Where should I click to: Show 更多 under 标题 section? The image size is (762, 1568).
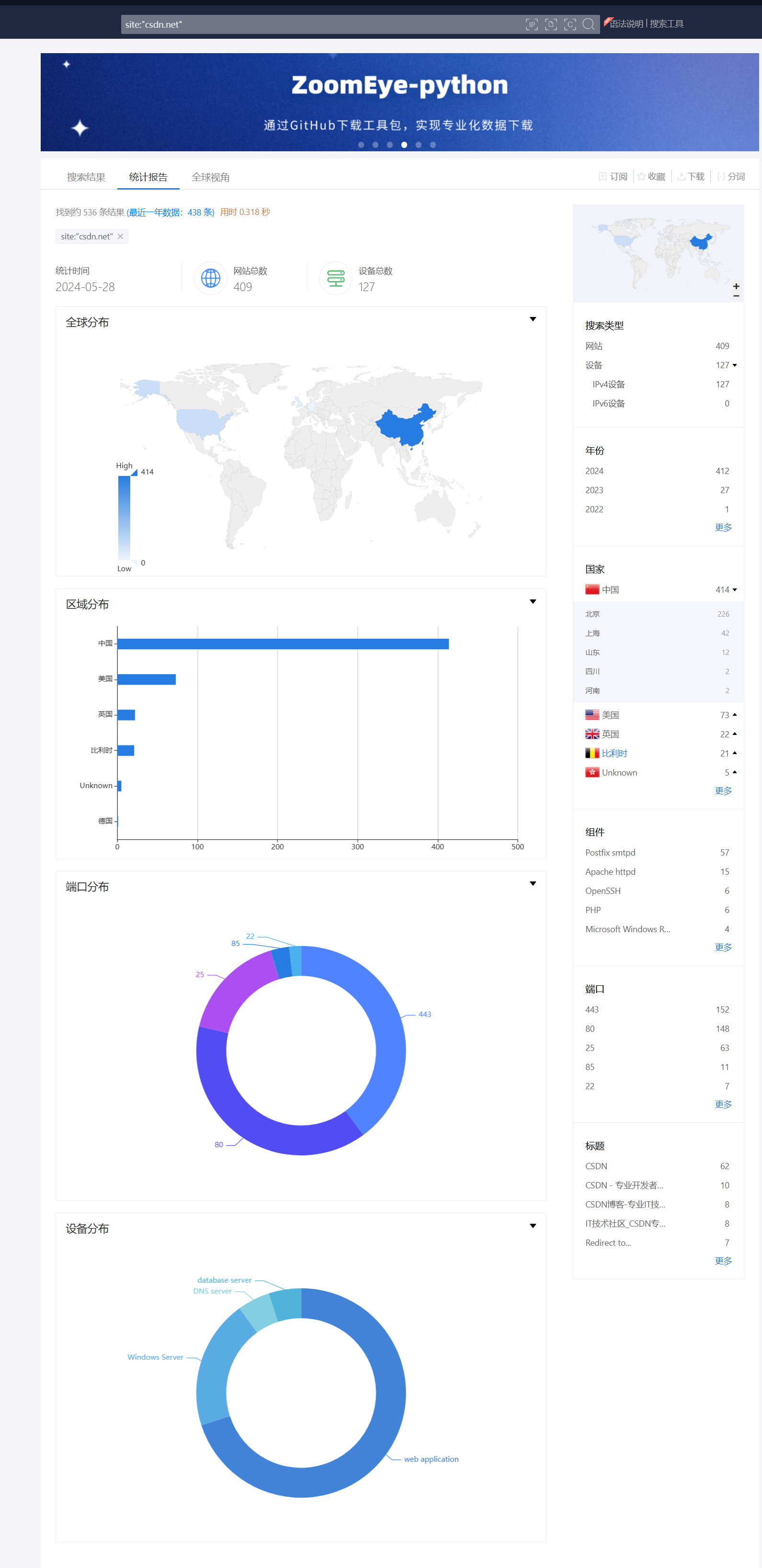[x=723, y=1261]
